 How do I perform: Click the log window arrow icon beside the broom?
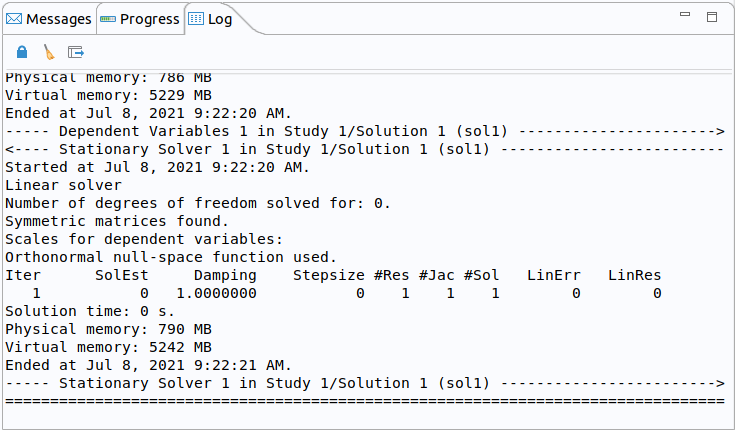click(76, 52)
